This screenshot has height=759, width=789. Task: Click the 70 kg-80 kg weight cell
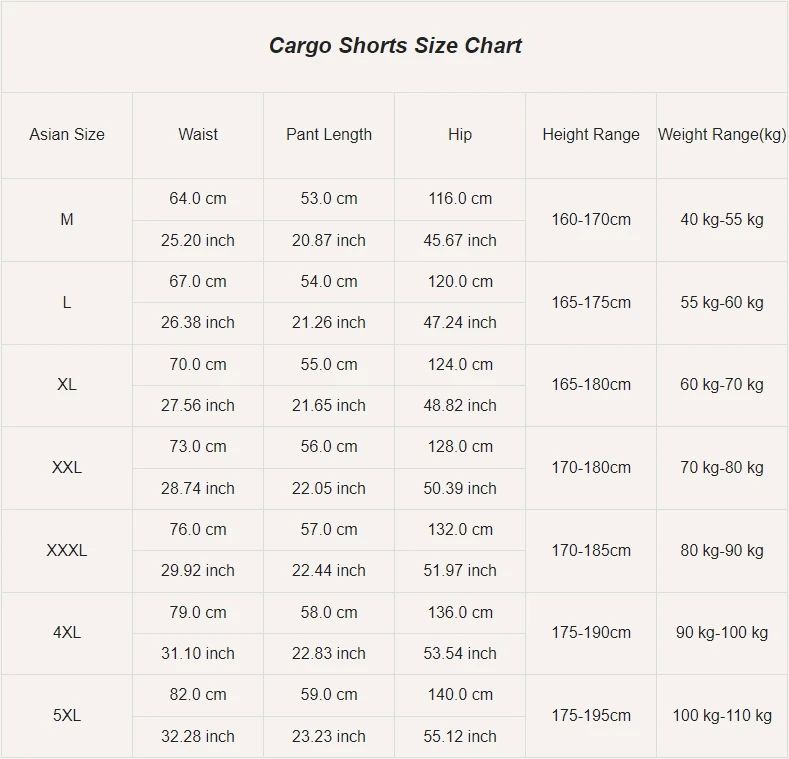722,468
